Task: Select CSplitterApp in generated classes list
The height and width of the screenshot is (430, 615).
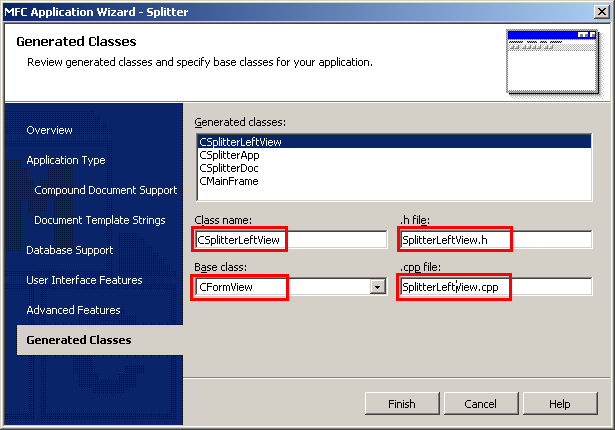Action: click(x=394, y=155)
